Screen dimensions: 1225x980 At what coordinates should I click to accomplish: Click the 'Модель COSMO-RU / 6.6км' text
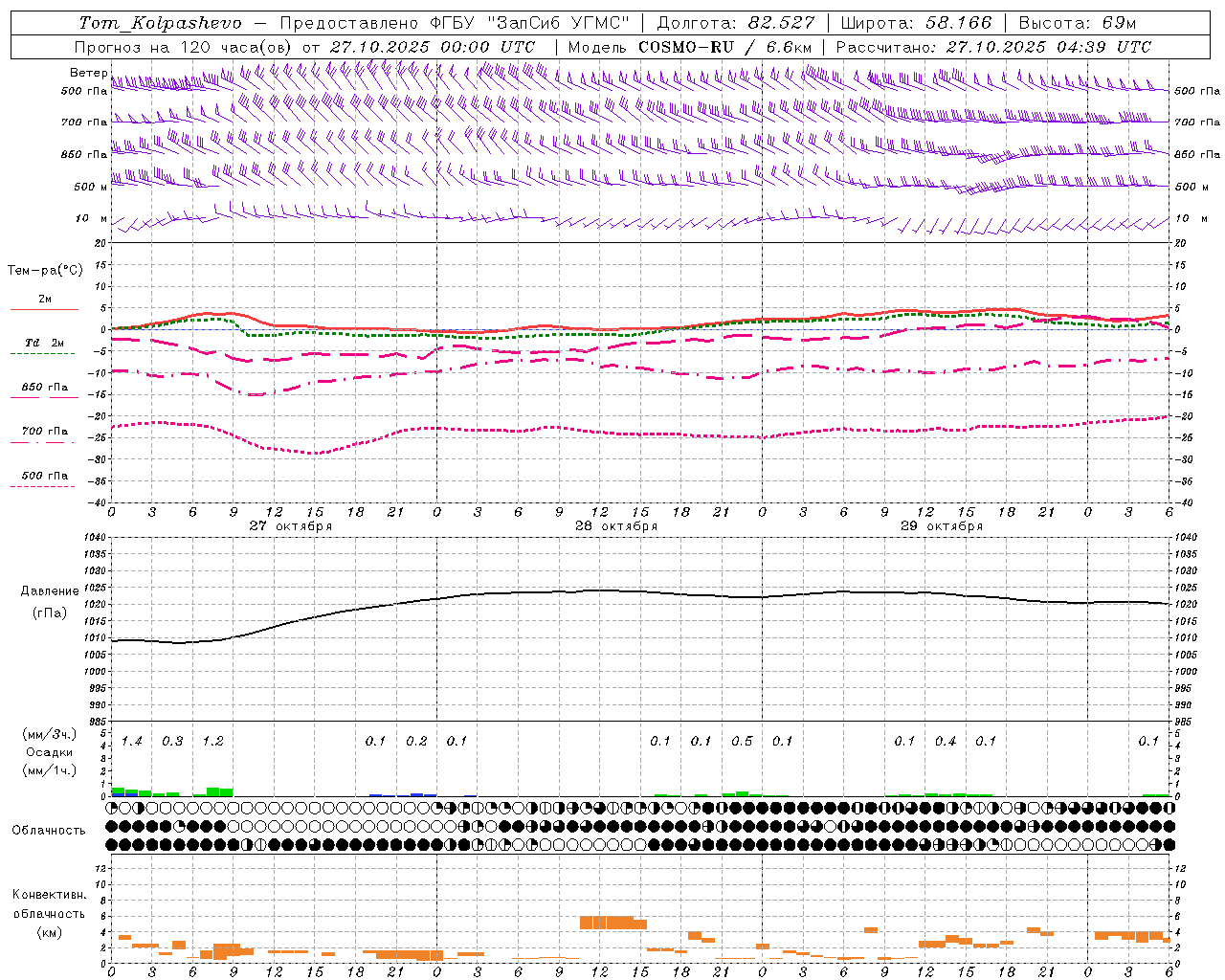coord(689,47)
